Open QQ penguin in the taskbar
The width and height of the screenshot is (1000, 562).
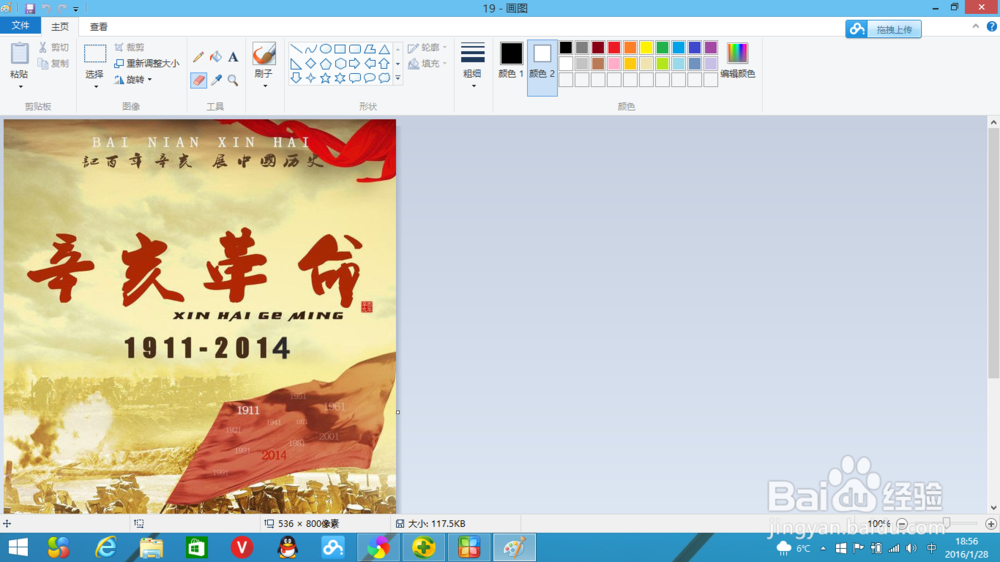[288, 547]
